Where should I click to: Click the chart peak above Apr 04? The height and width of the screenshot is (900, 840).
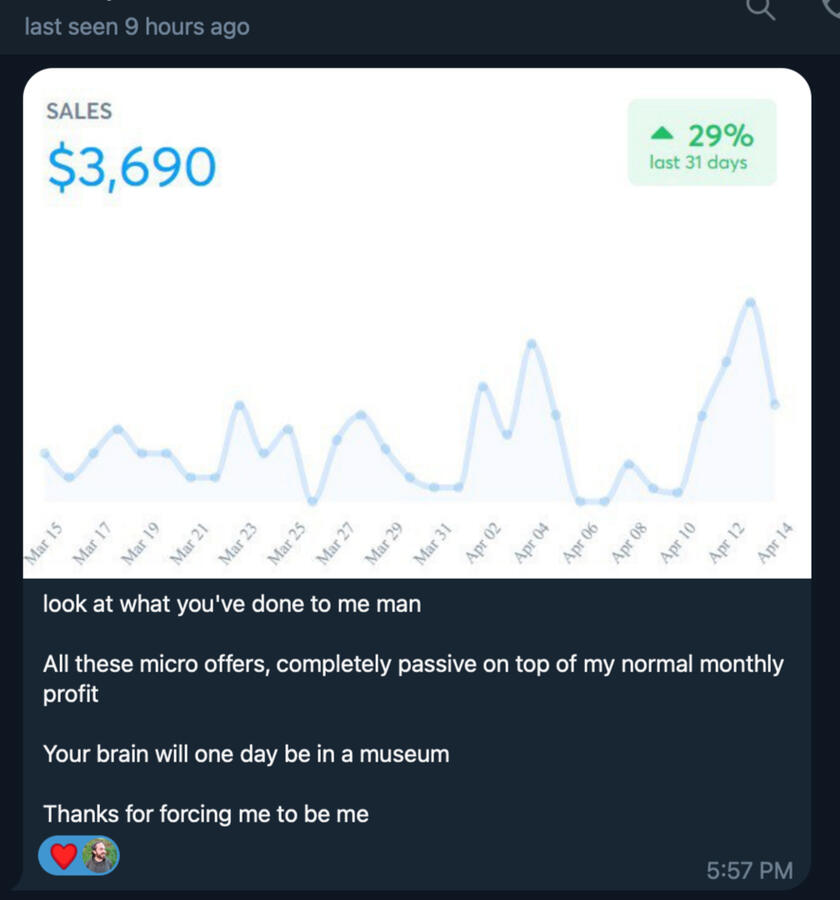tap(531, 344)
